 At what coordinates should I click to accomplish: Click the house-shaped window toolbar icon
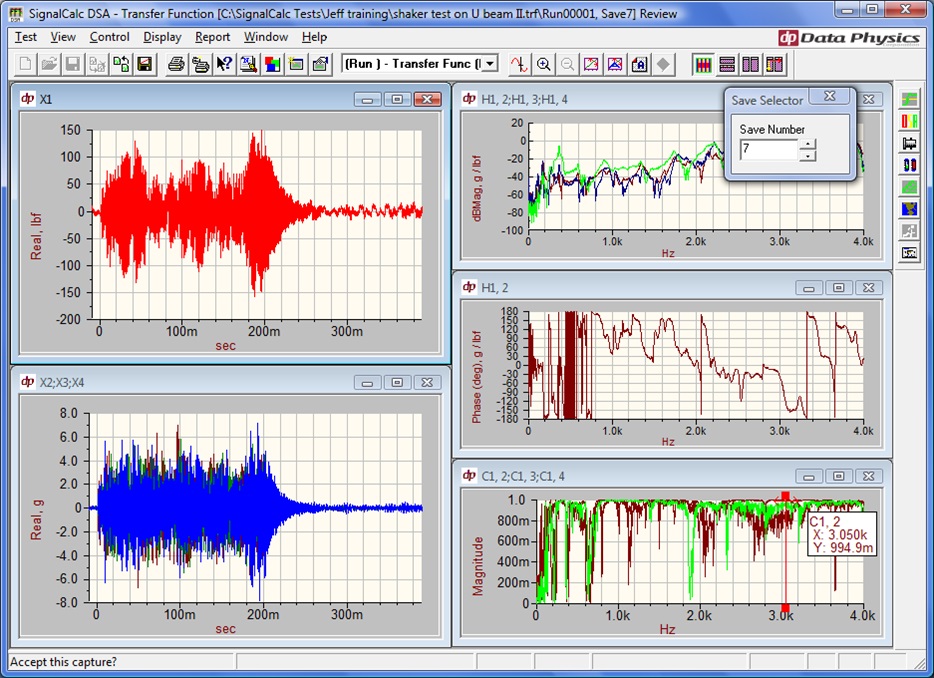click(x=320, y=64)
